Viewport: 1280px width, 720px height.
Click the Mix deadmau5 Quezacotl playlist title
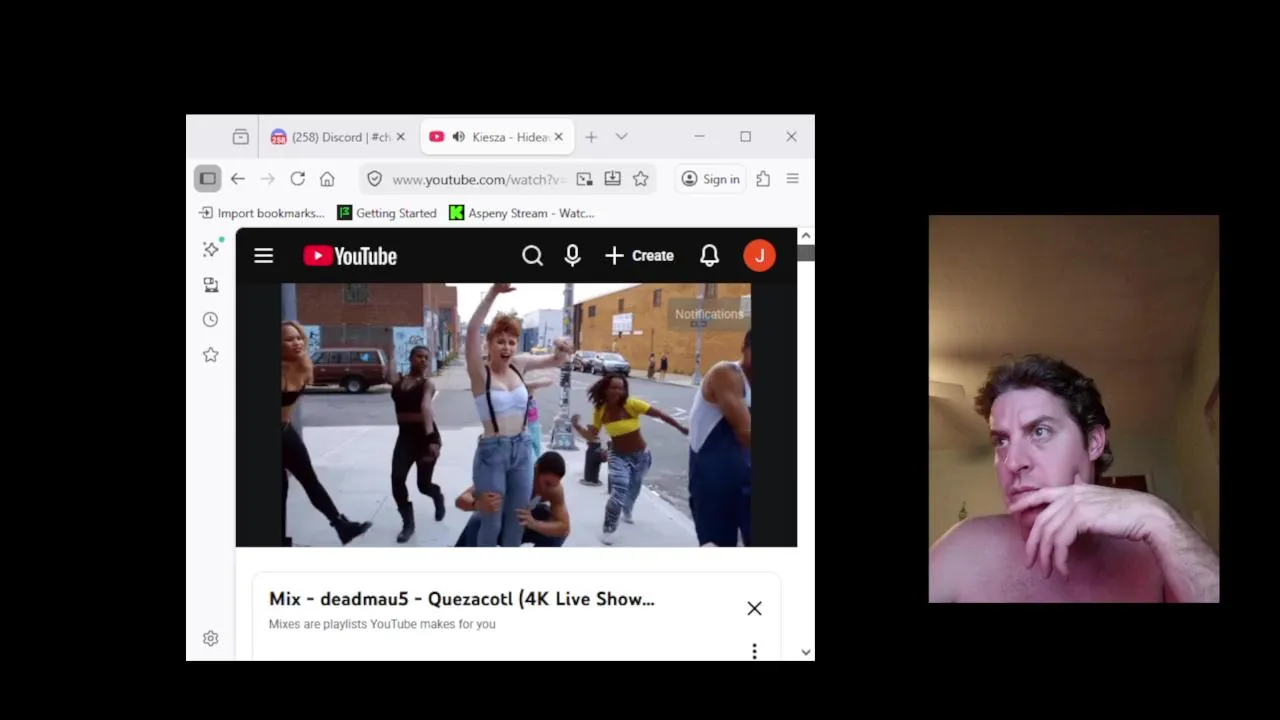tap(461, 599)
